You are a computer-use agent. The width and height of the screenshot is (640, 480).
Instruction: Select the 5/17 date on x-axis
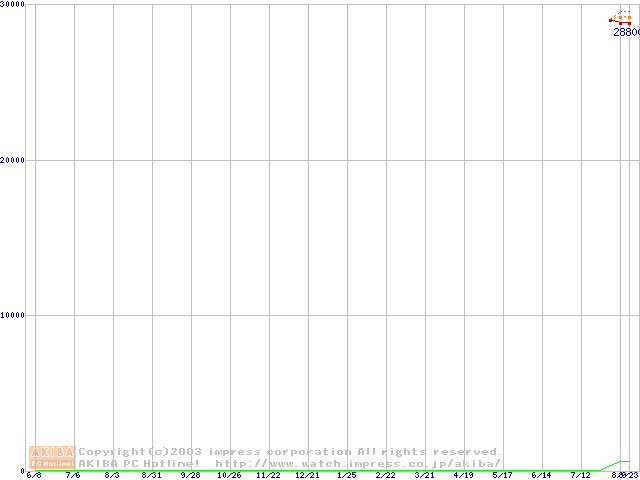pos(502,475)
